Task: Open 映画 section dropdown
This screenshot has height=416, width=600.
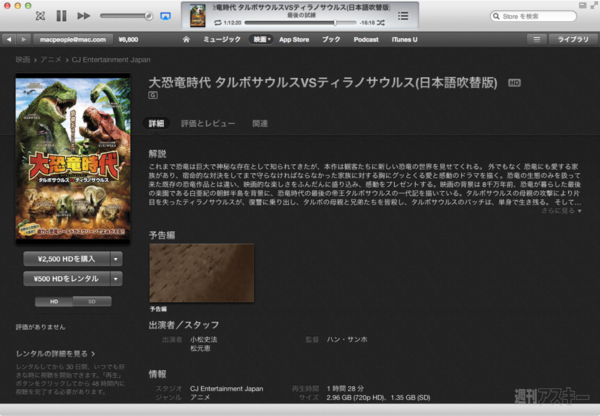Action: [261, 39]
